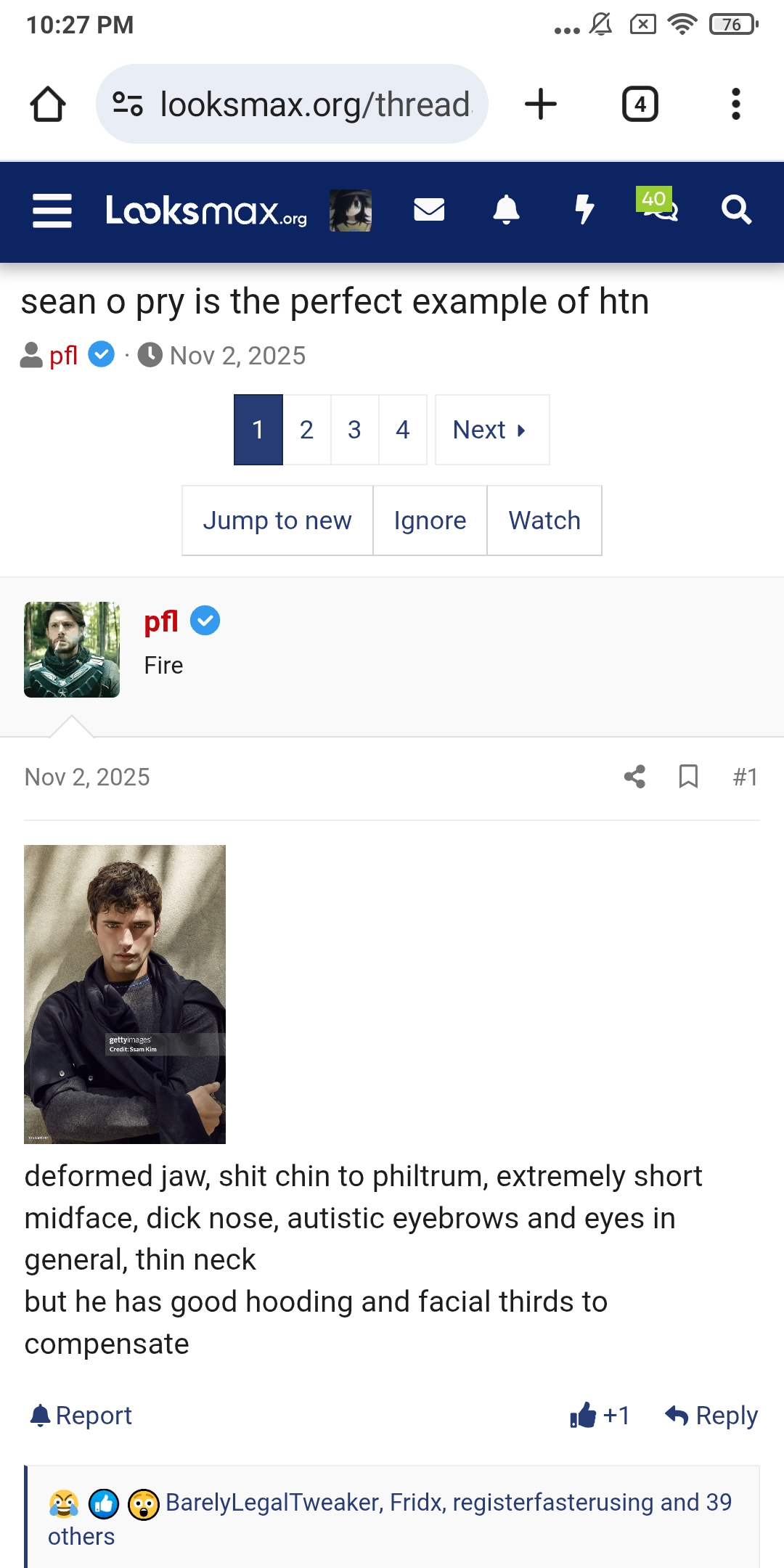
Task: Go to page 2 of the thread
Action: [306, 430]
